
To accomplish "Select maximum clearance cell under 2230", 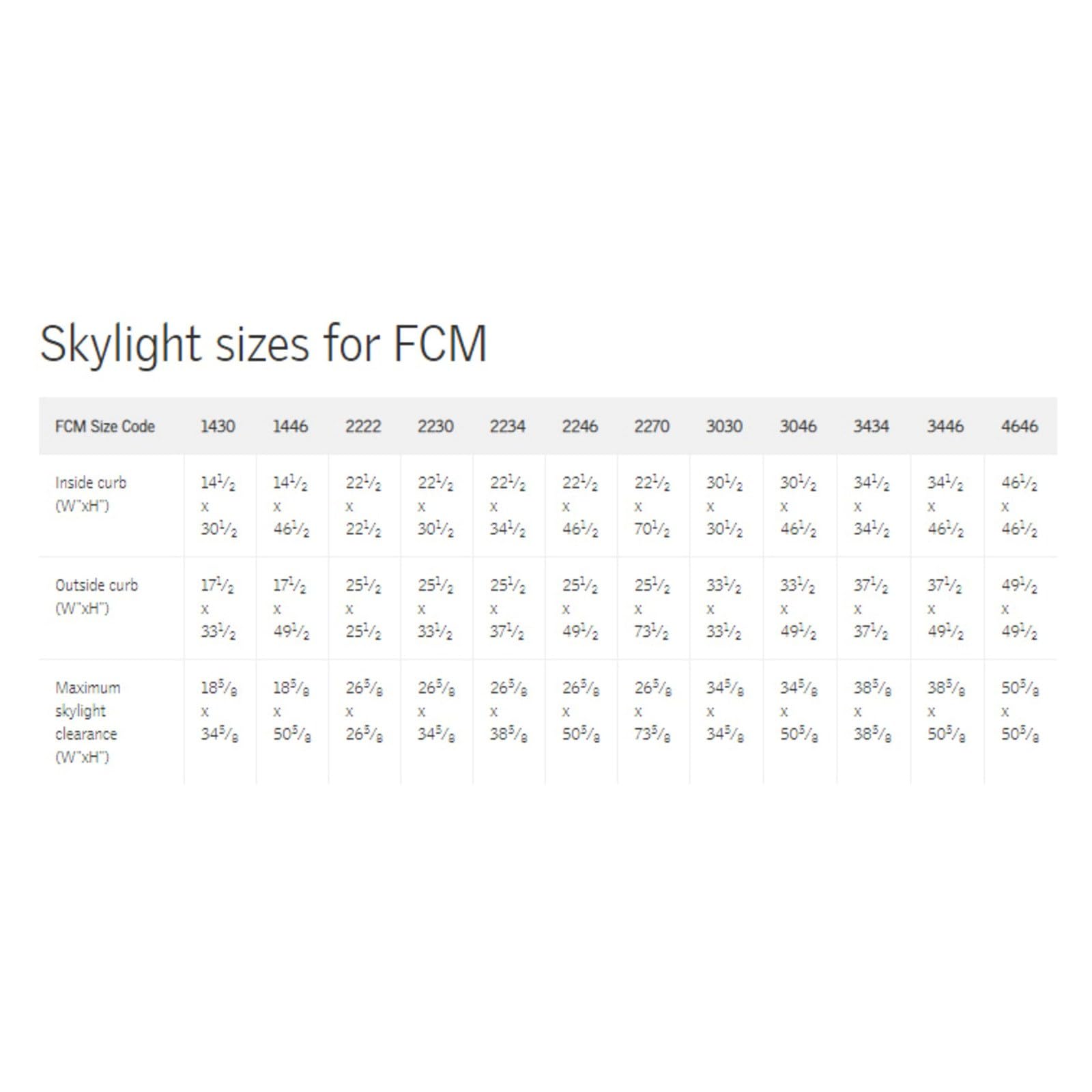I will pos(436,711).
